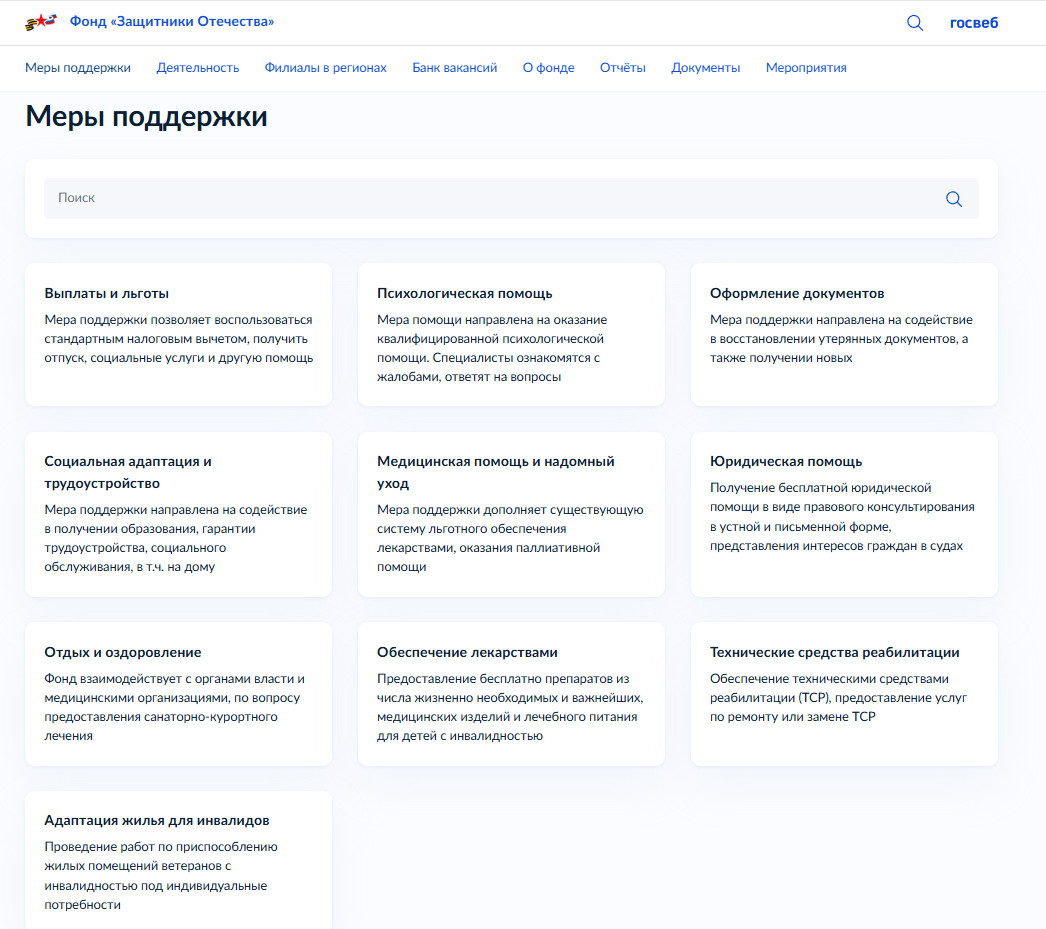This screenshot has height=929, width=1046.
Task: Open the госвеб logo link
Action: pyautogui.click(x=974, y=23)
